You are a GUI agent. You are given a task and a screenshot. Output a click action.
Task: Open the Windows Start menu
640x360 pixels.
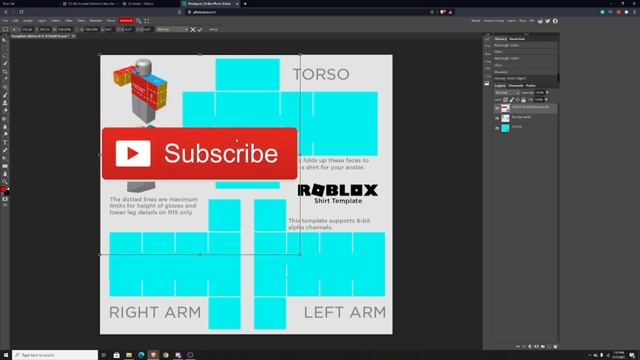click(x=6, y=355)
